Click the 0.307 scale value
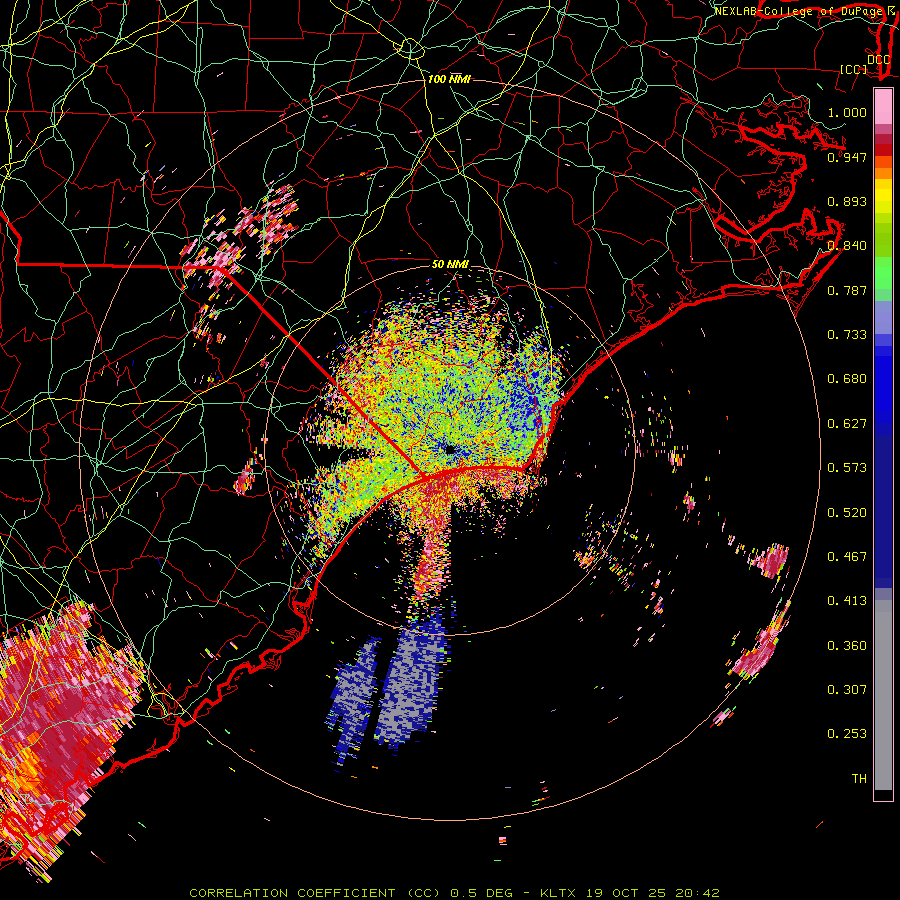The image size is (900, 900). 847,690
